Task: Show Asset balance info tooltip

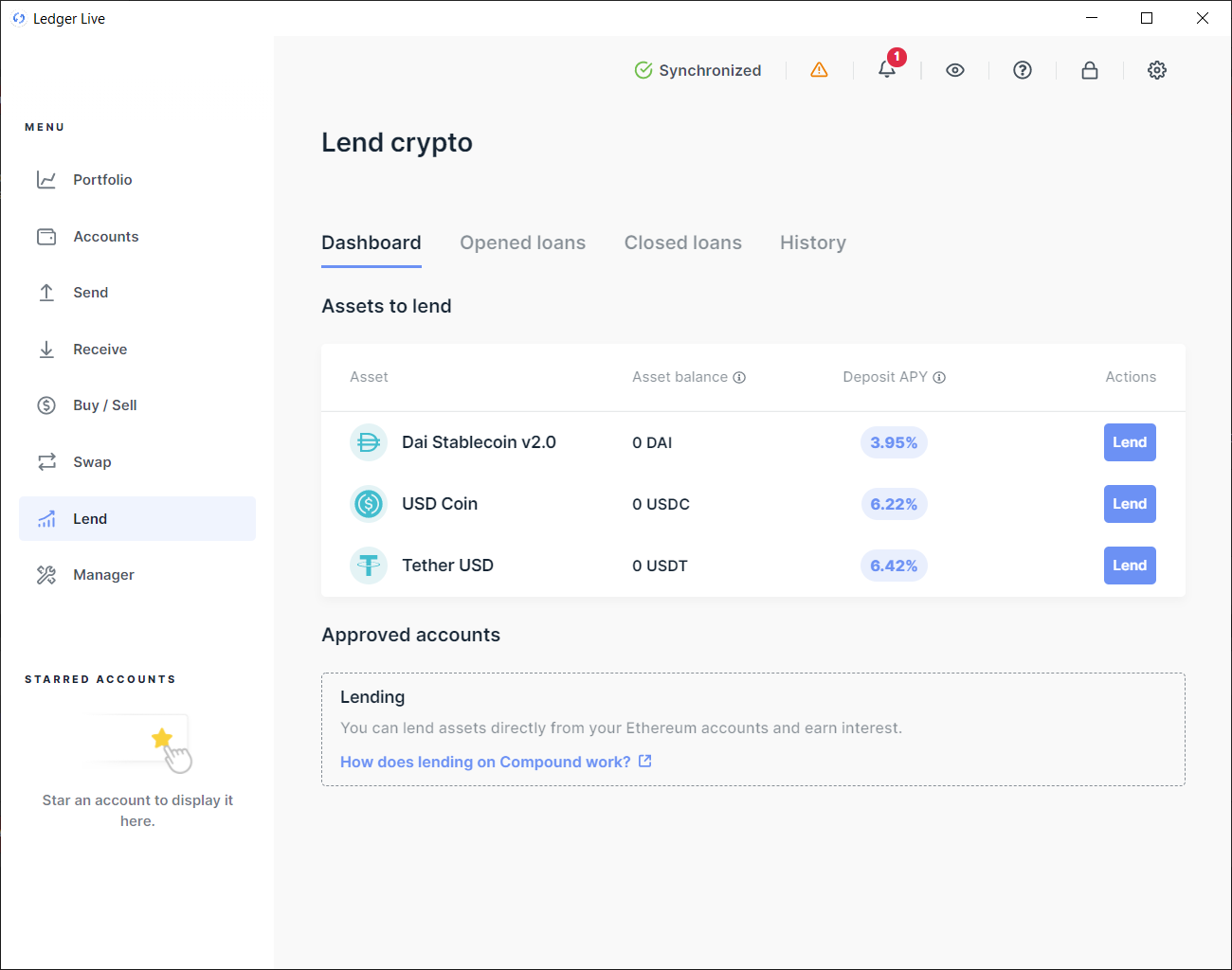Action: pyautogui.click(x=739, y=377)
